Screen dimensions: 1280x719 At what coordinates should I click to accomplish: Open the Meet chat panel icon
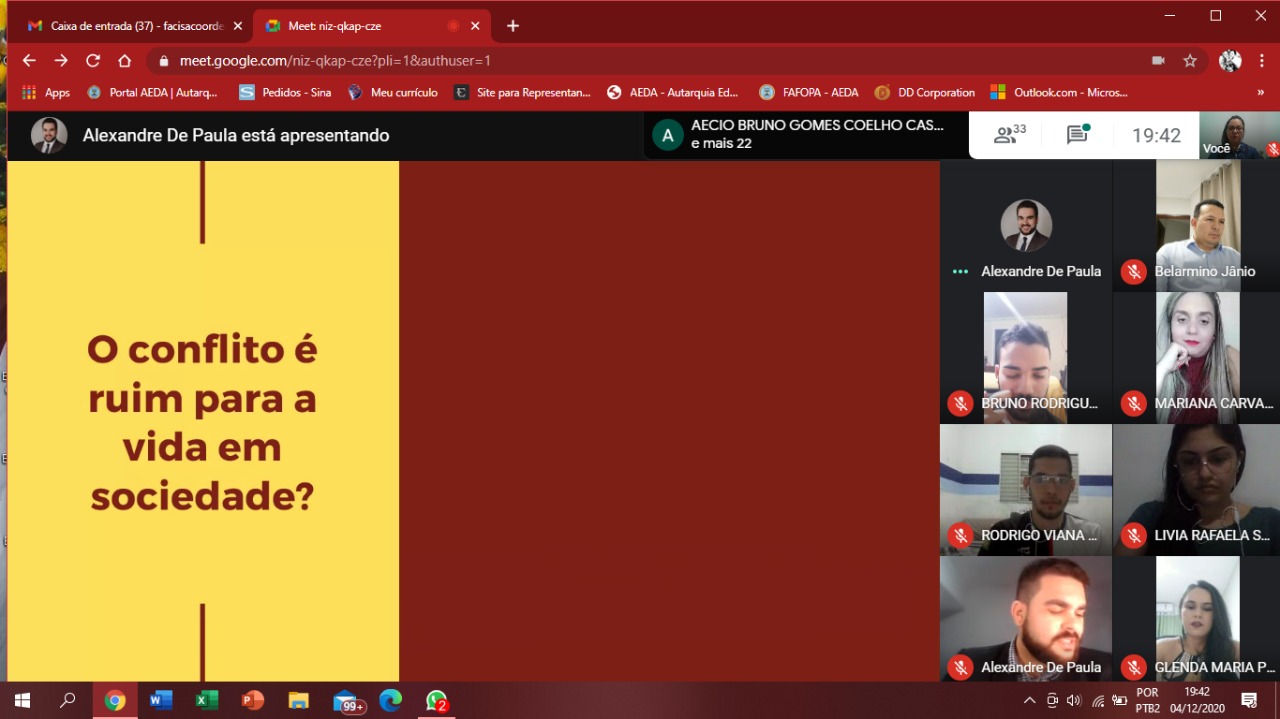click(x=1077, y=135)
